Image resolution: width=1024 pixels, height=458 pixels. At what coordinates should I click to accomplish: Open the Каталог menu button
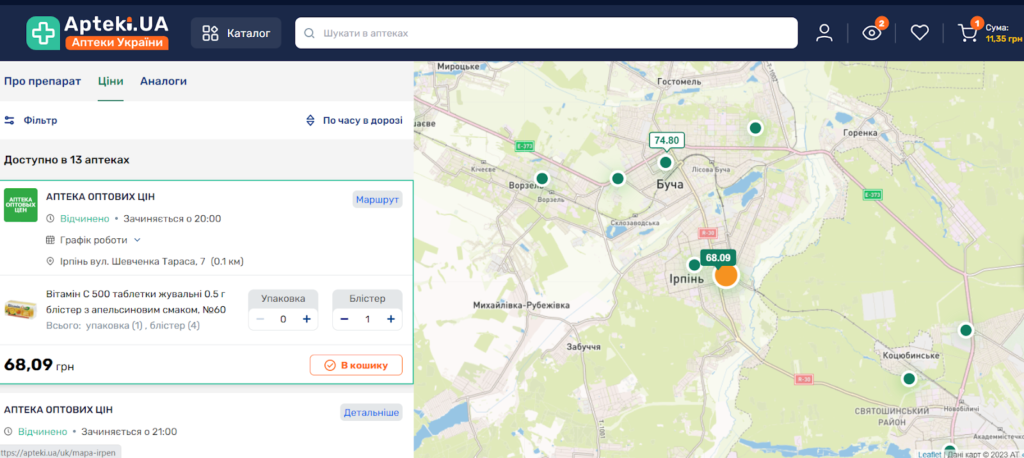click(x=236, y=33)
